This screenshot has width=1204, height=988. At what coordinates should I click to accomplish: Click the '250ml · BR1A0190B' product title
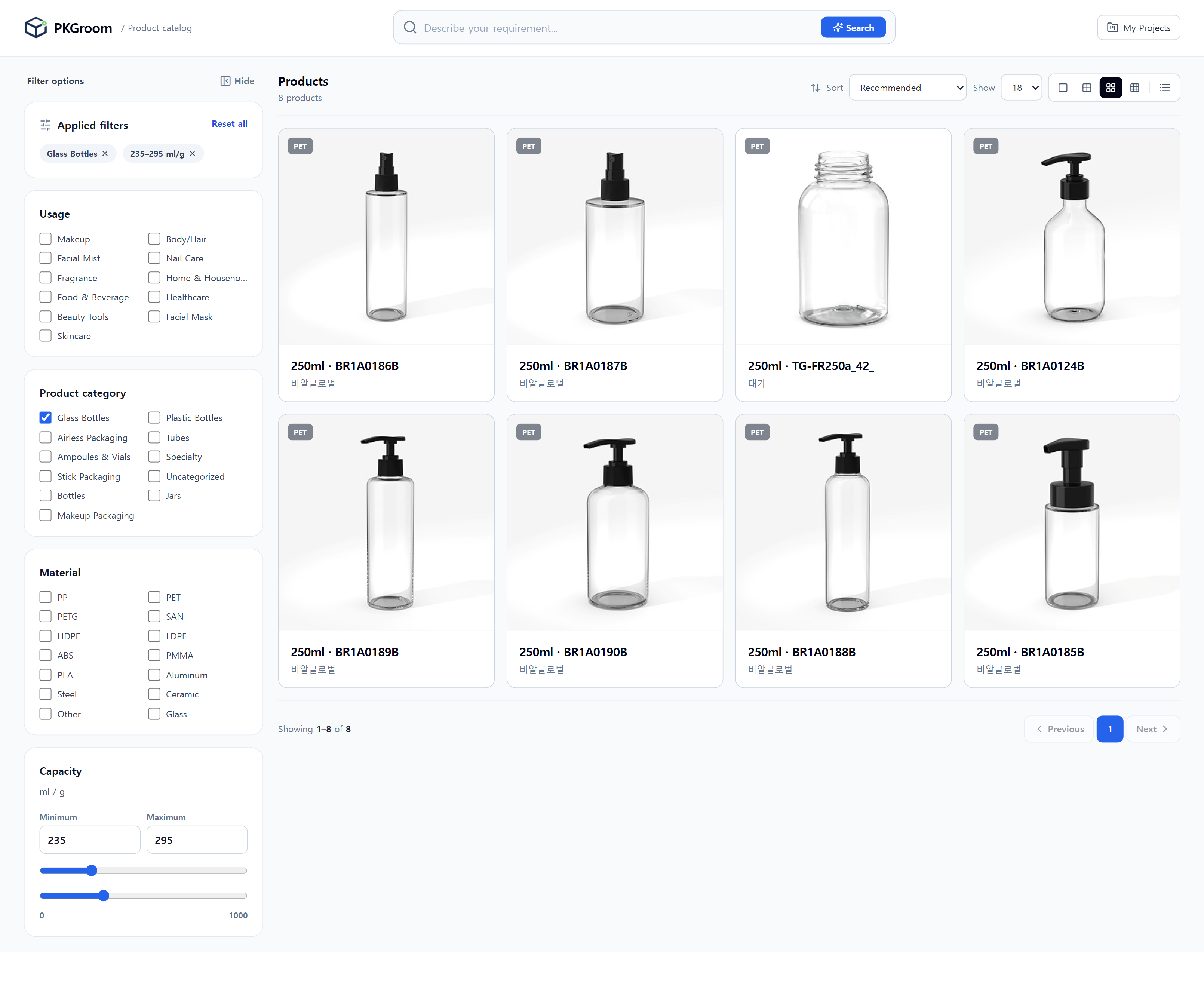coord(573,652)
